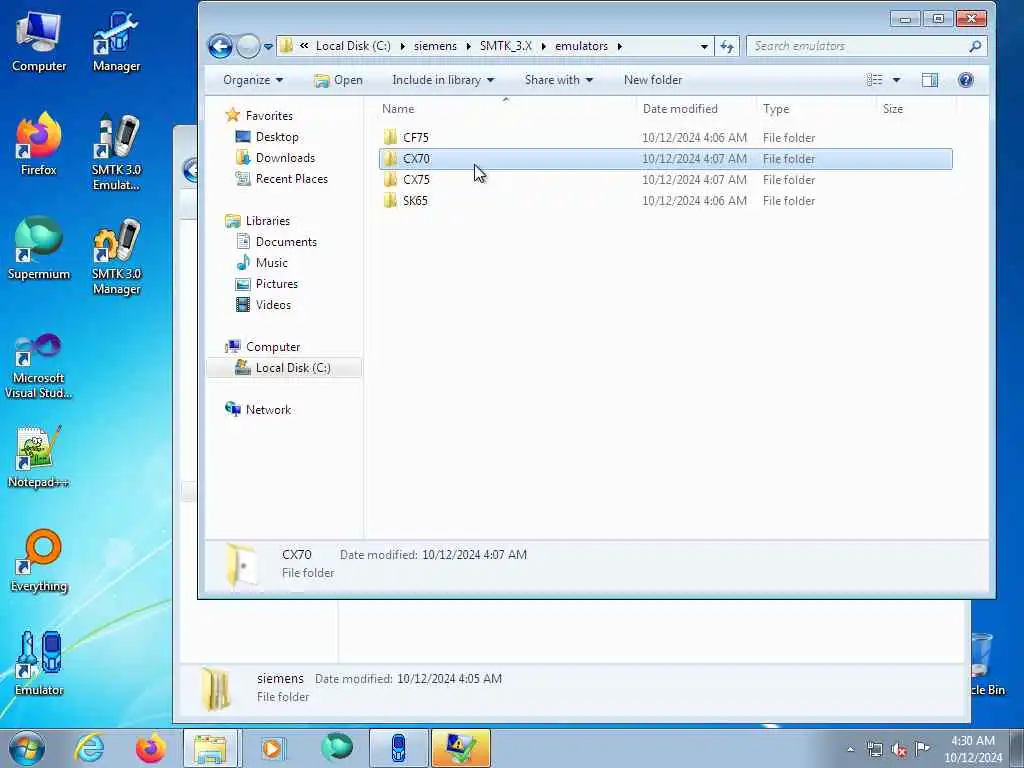
Task: Open Microsoft Visual Studio desktop shortcut
Action: [39, 366]
